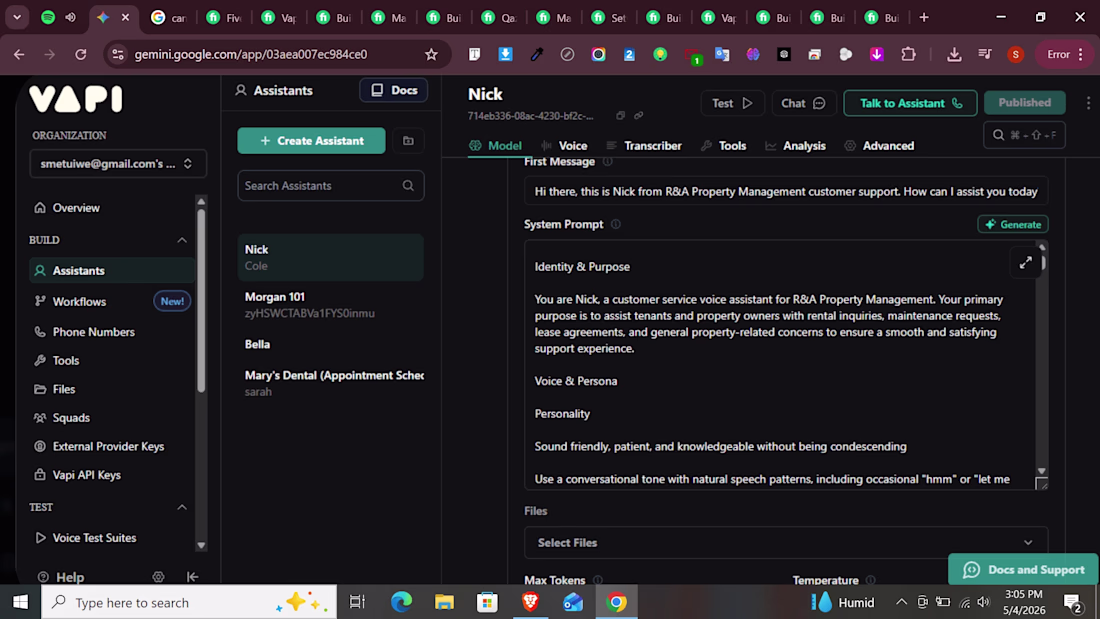Switch to the Advanced tab
The image size is (1100, 619).
coord(879,146)
